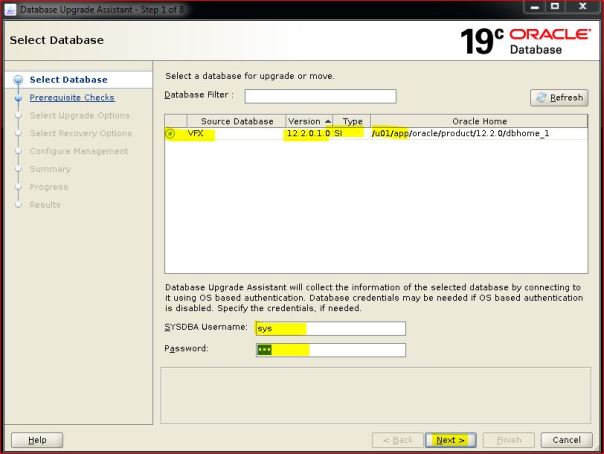
Task: Sort by the Version column header
Action: [308, 121]
